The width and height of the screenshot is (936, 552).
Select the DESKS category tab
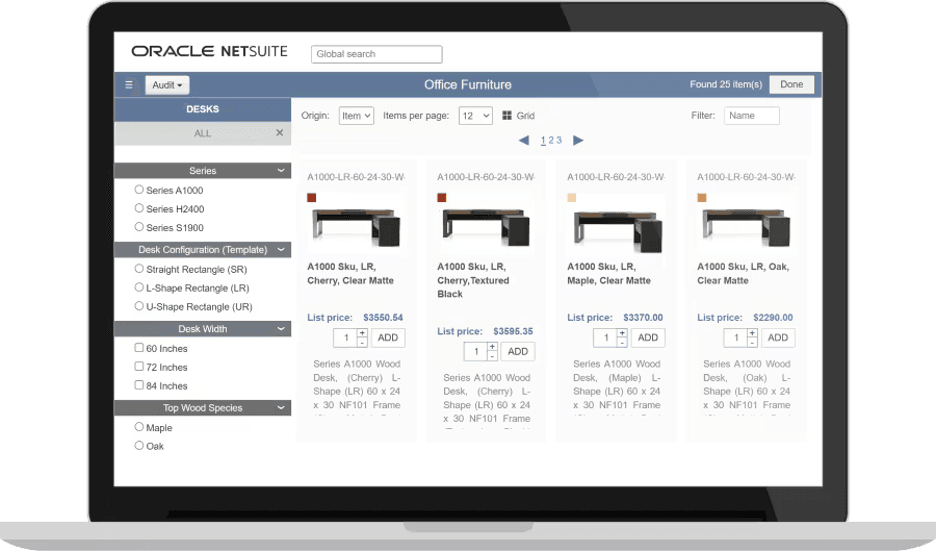202,109
